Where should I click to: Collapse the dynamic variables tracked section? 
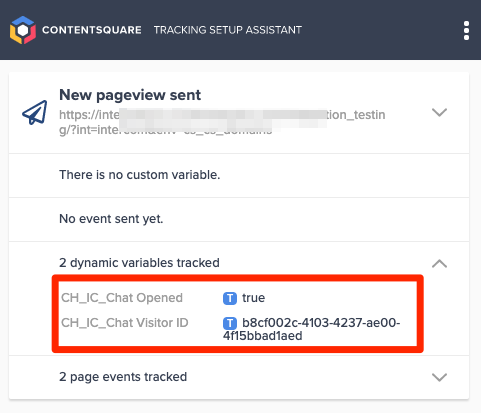(x=439, y=264)
